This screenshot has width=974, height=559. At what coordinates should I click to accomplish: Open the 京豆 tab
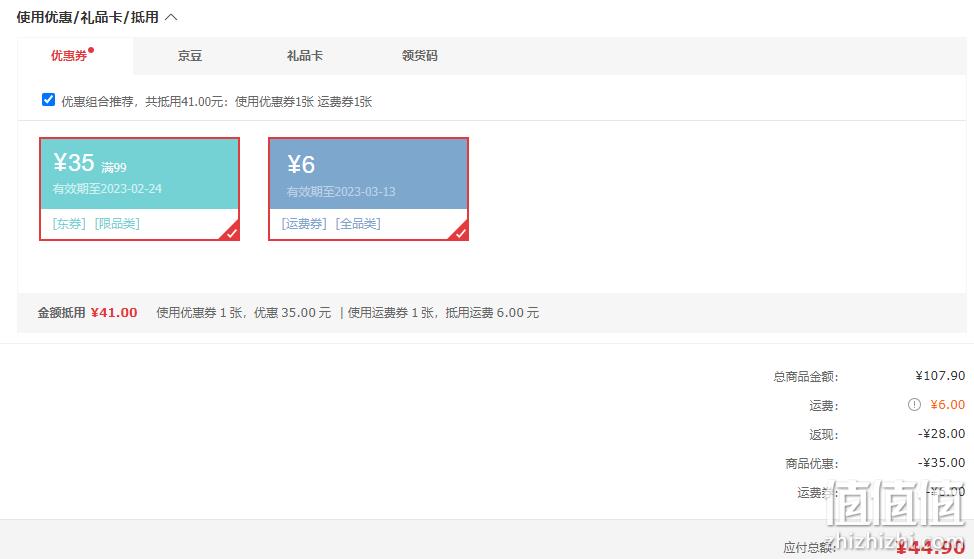189,56
